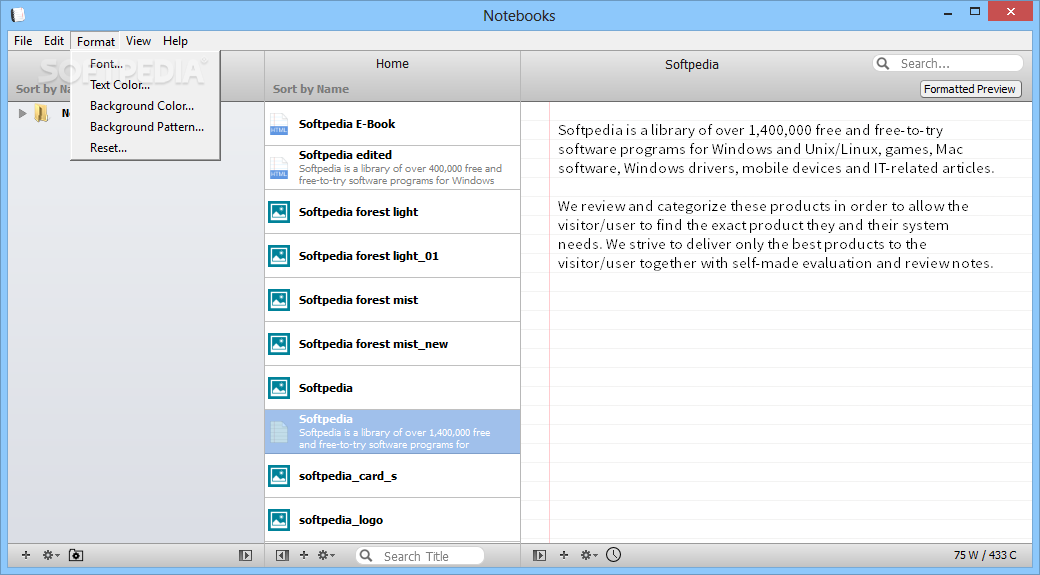The height and width of the screenshot is (575, 1040).
Task: Click the HTML icon of Softpedia edited
Action: point(279,168)
